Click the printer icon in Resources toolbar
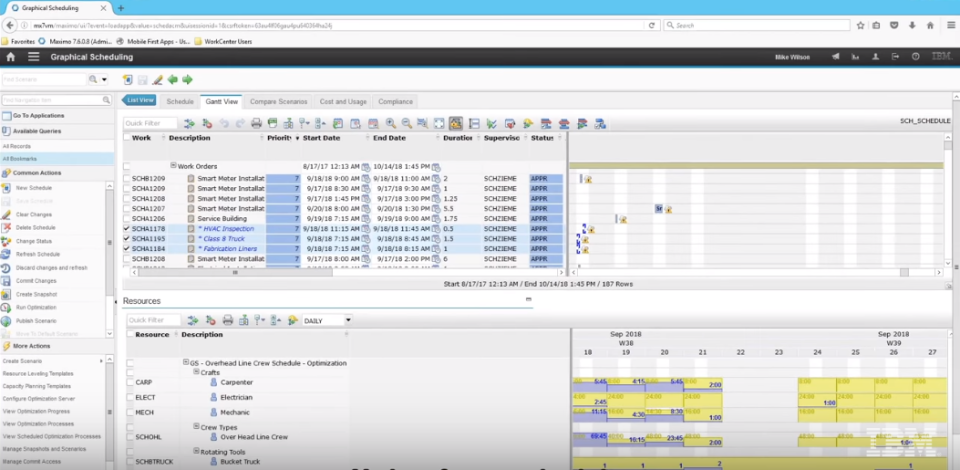960x470 pixels. pyautogui.click(x=228, y=320)
